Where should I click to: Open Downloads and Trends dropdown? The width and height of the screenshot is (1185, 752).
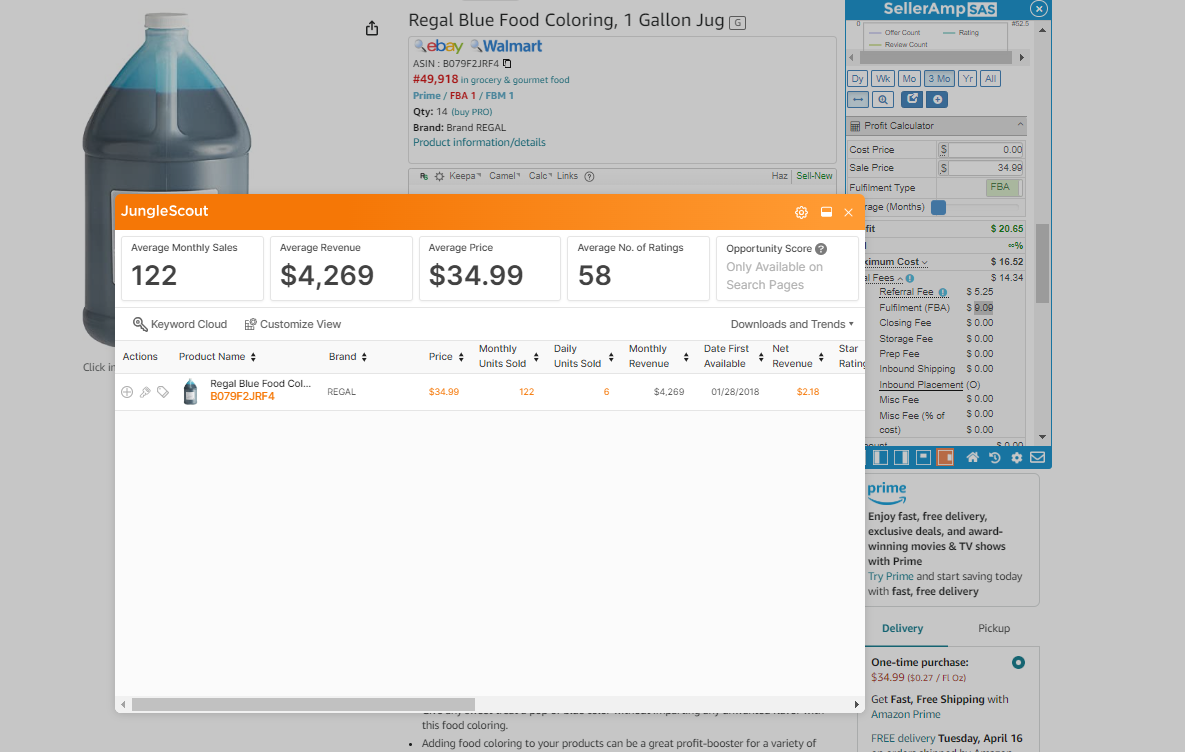(x=792, y=324)
